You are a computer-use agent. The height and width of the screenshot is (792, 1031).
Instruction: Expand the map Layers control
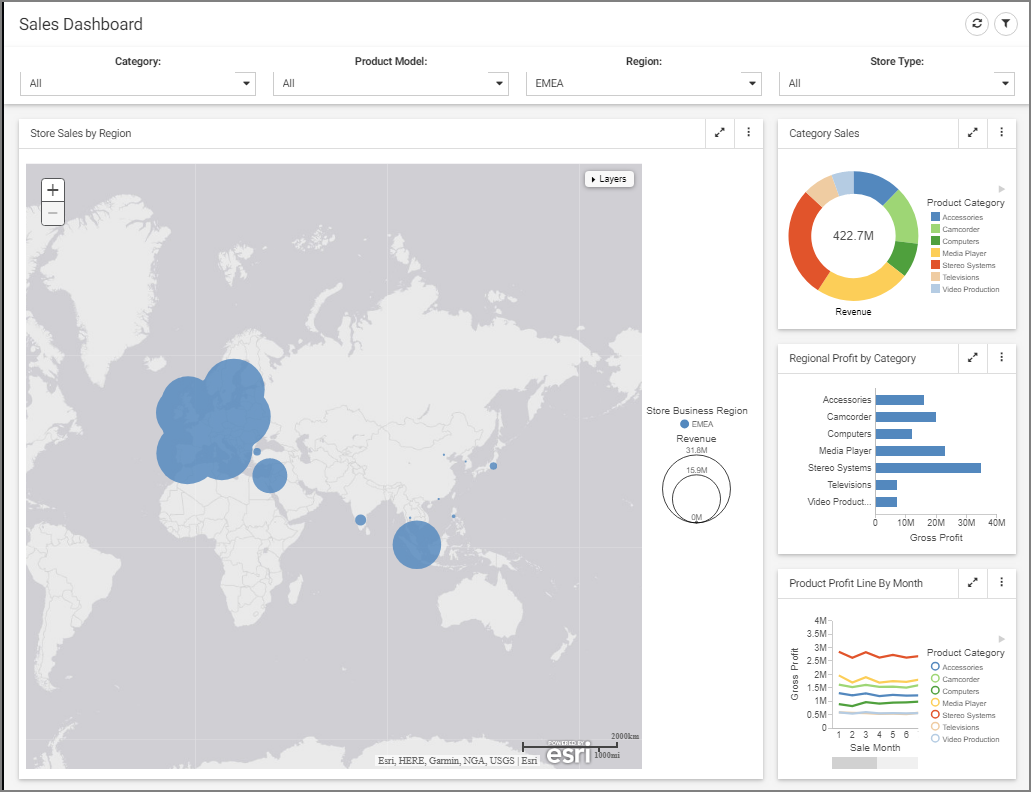click(x=609, y=179)
